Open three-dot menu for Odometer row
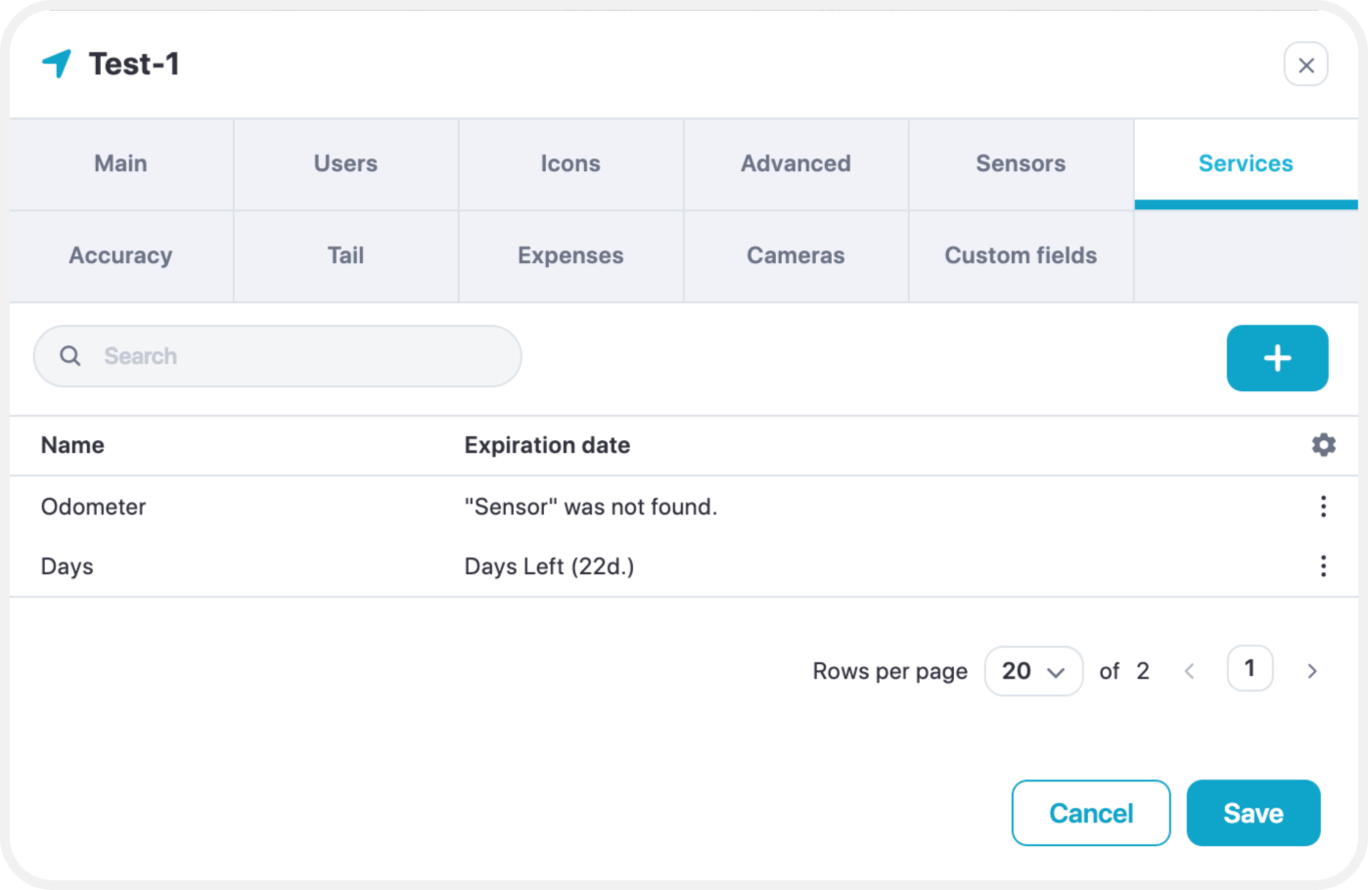Screen dimensions: 1368x890 point(1323,507)
